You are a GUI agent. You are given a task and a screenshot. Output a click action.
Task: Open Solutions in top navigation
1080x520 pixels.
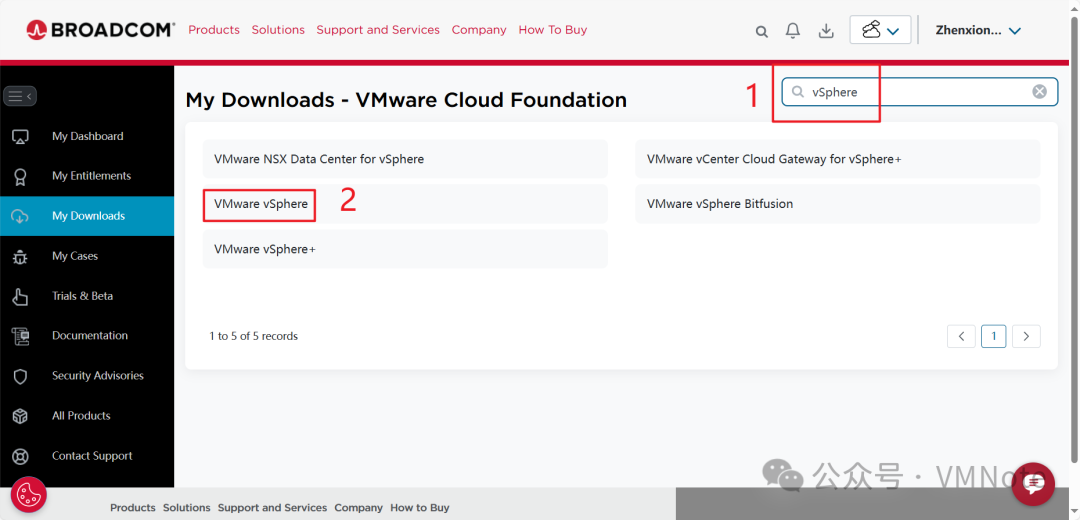click(278, 30)
